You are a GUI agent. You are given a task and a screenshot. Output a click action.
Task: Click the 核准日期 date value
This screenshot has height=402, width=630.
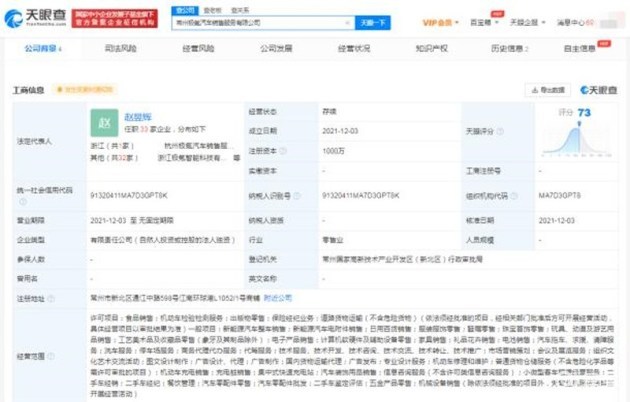click(x=556, y=220)
